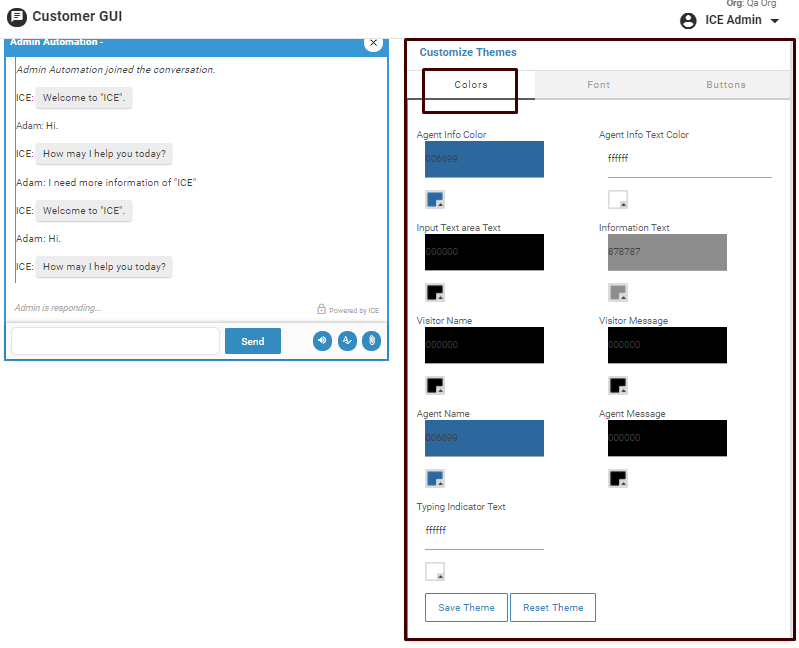Click the sound speaker icon in chat
The height and width of the screenshot is (648, 799).
coord(322,341)
